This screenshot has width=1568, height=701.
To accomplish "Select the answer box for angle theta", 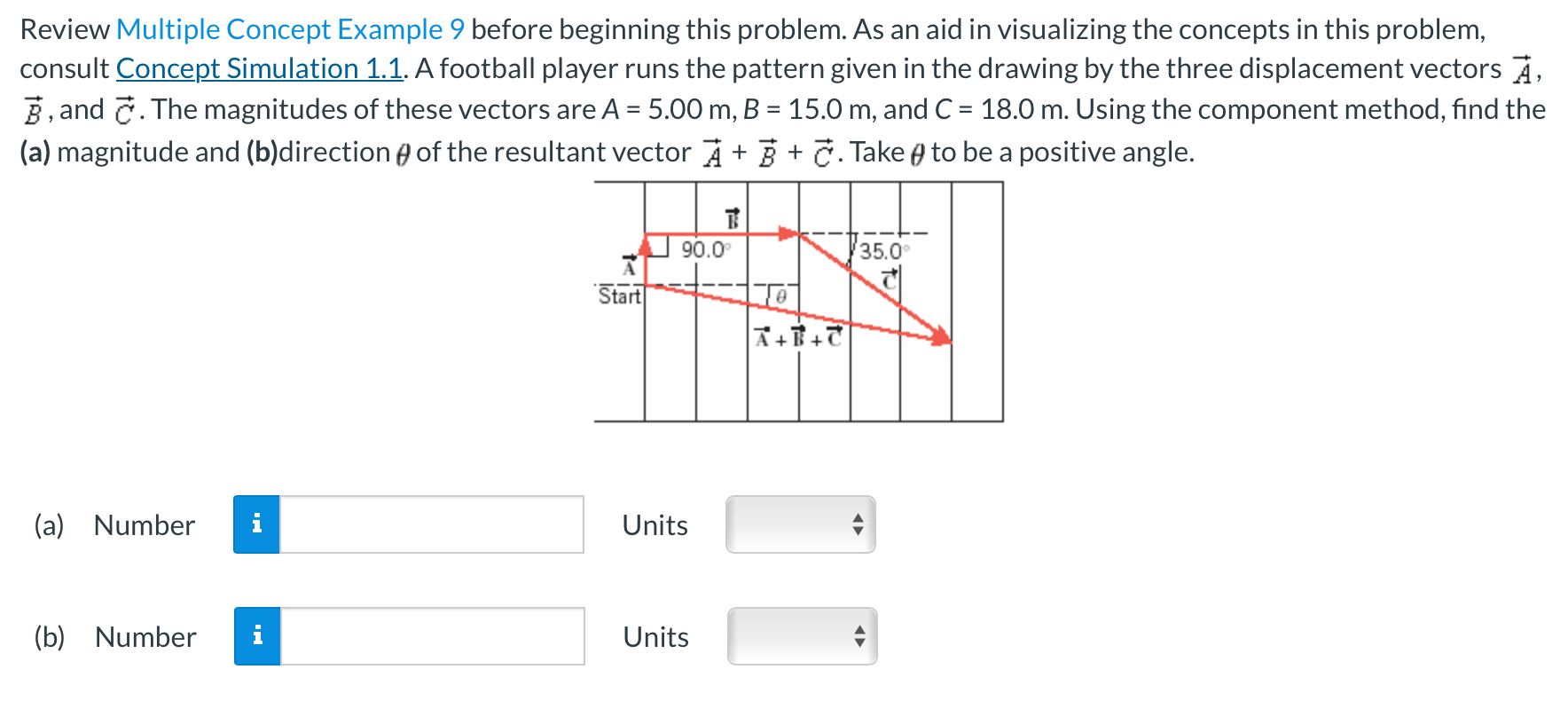I will point(430,636).
